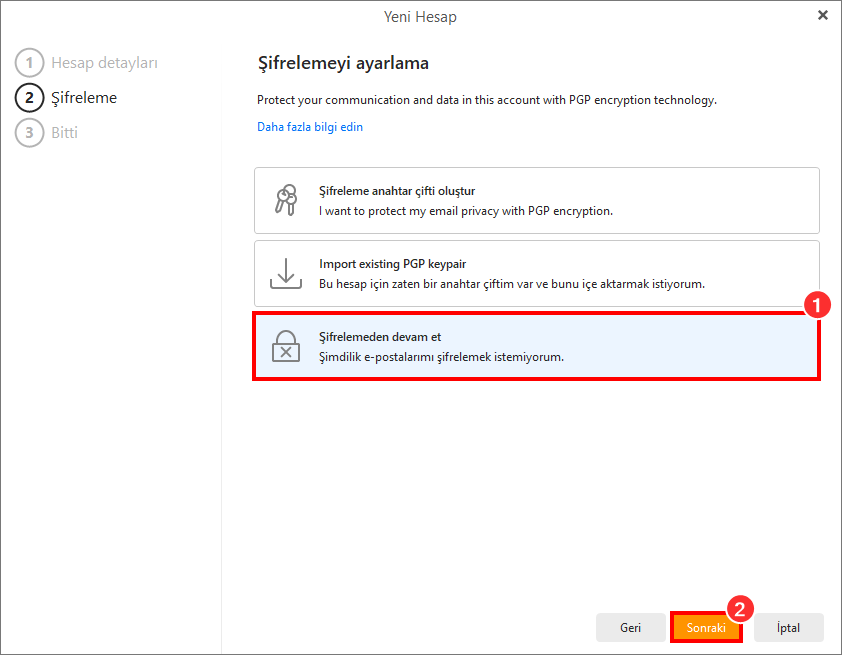Click the keys icon for creating keypair
The image size is (842, 655).
[x=285, y=200]
